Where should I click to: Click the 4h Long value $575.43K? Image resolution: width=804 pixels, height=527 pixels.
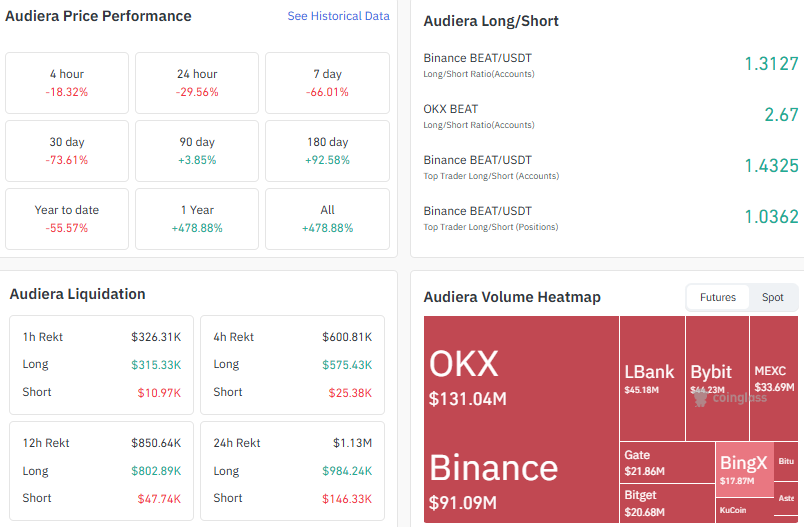347,364
